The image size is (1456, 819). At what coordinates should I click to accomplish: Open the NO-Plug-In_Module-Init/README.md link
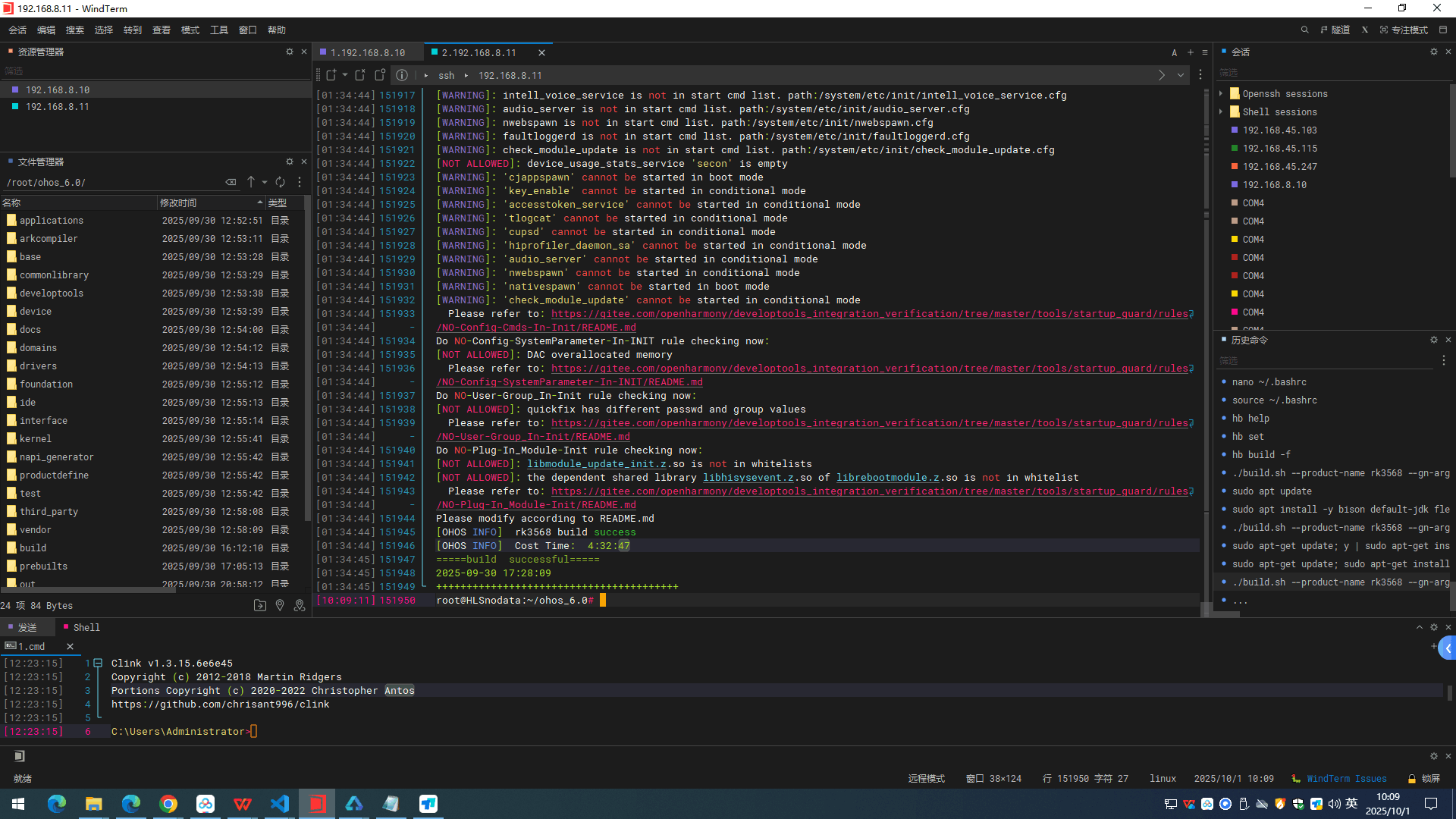click(x=536, y=505)
